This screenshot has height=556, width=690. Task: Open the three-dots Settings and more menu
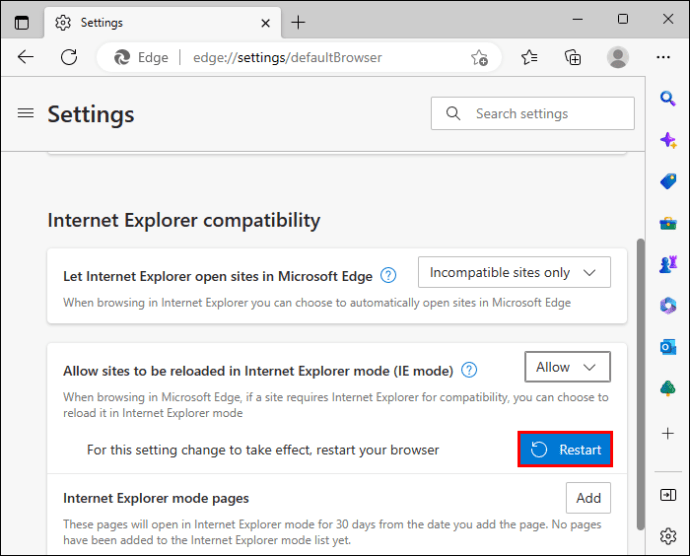click(x=663, y=57)
